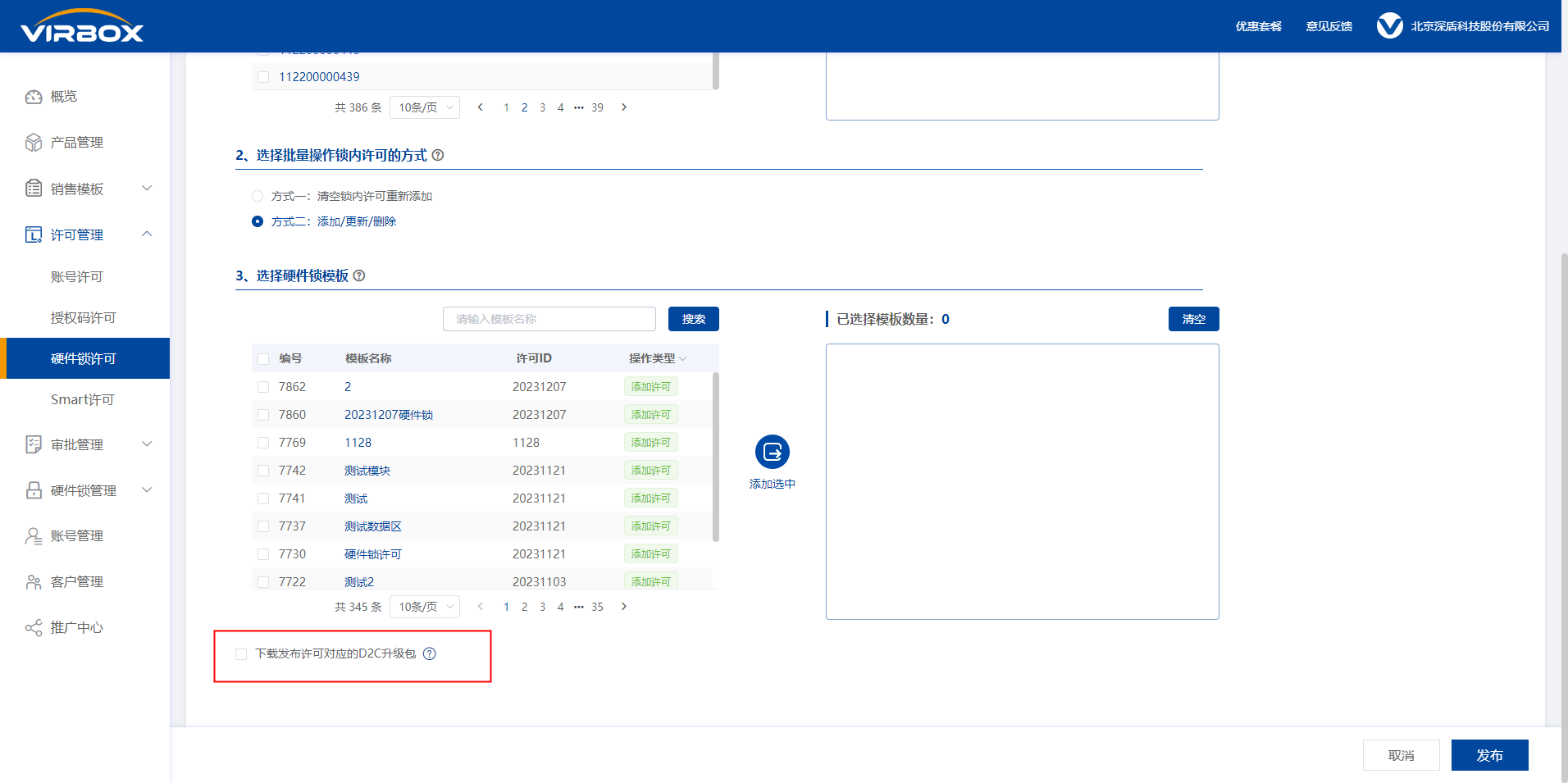Screen dimensions: 1568x783
Task: Click the 推广中心 share icon
Action: [34, 628]
